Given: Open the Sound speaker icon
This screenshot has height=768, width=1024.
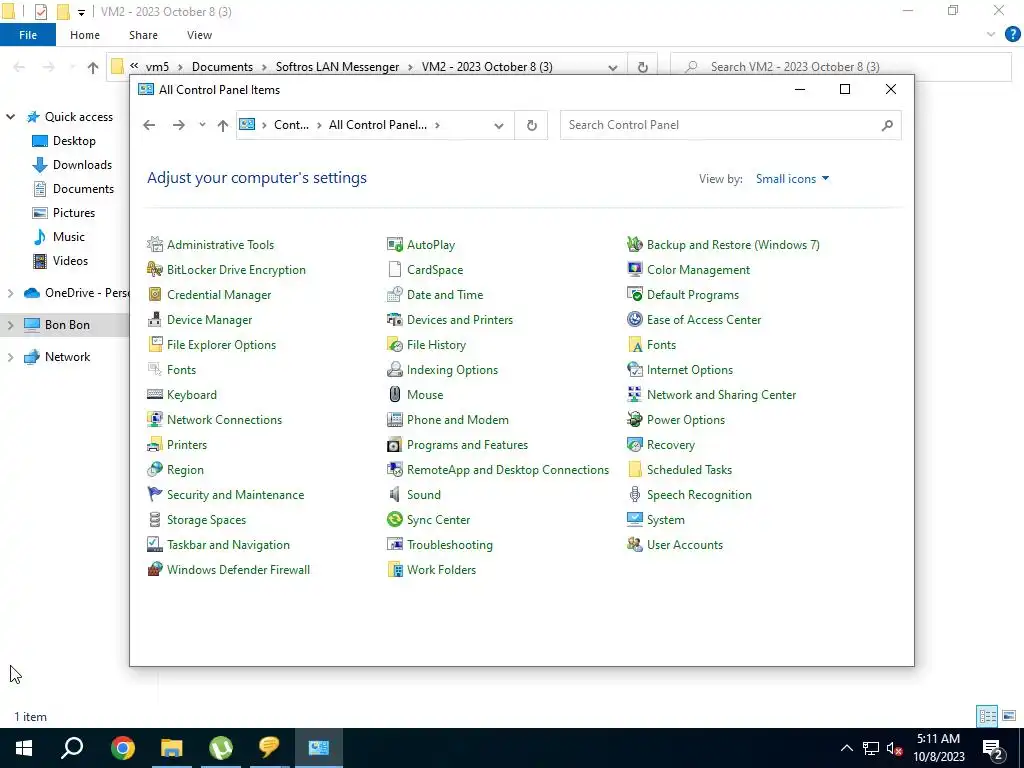Looking at the screenshot, I should tap(394, 494).
